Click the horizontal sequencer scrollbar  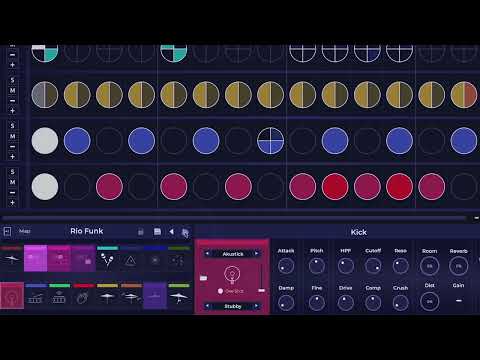click(235, 218)
